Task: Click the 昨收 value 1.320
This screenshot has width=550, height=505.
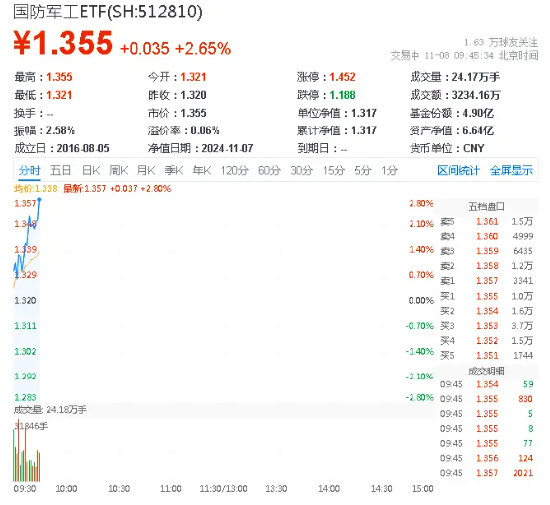Action: click(193, 95)
